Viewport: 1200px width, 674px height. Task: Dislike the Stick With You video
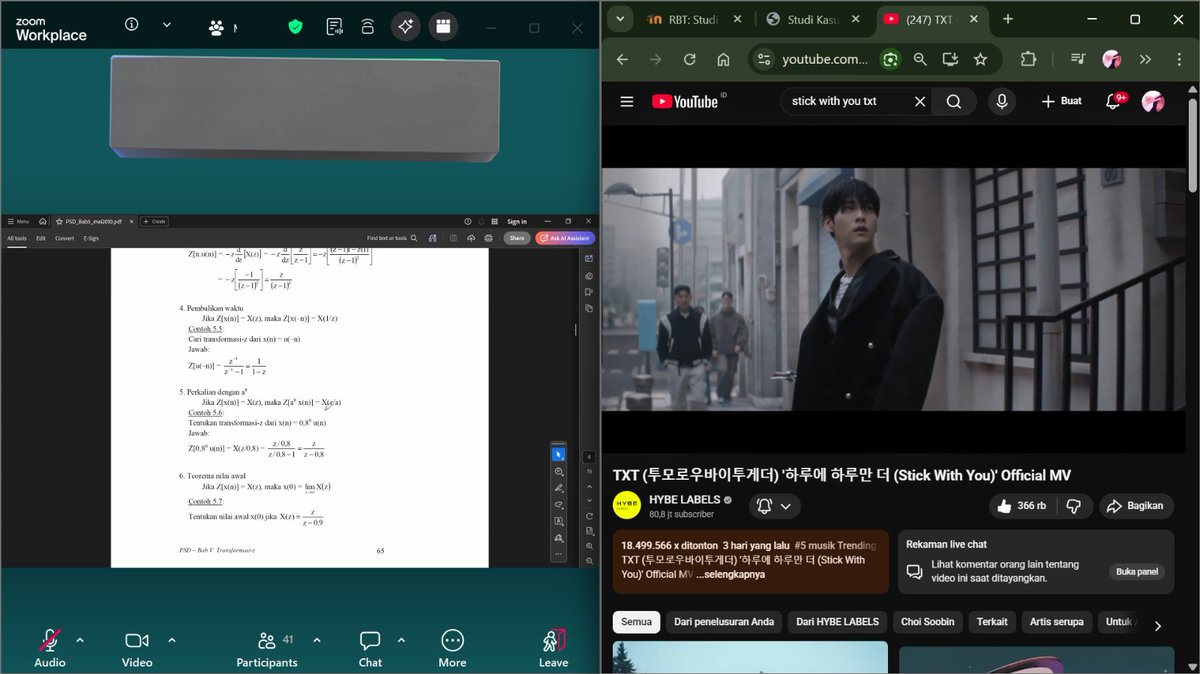(x=1073, y=506)
